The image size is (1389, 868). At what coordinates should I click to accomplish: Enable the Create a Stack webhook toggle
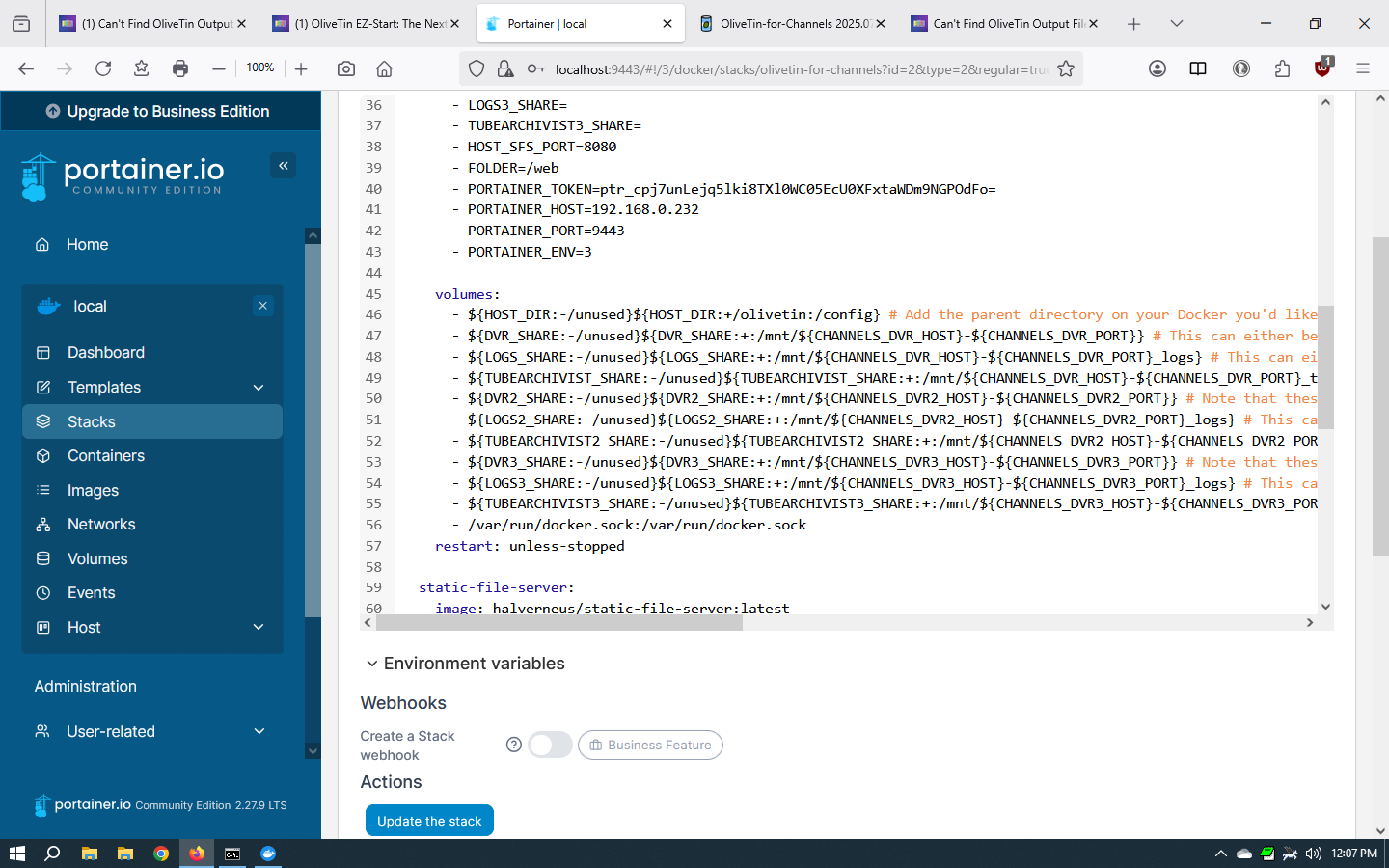550,745
